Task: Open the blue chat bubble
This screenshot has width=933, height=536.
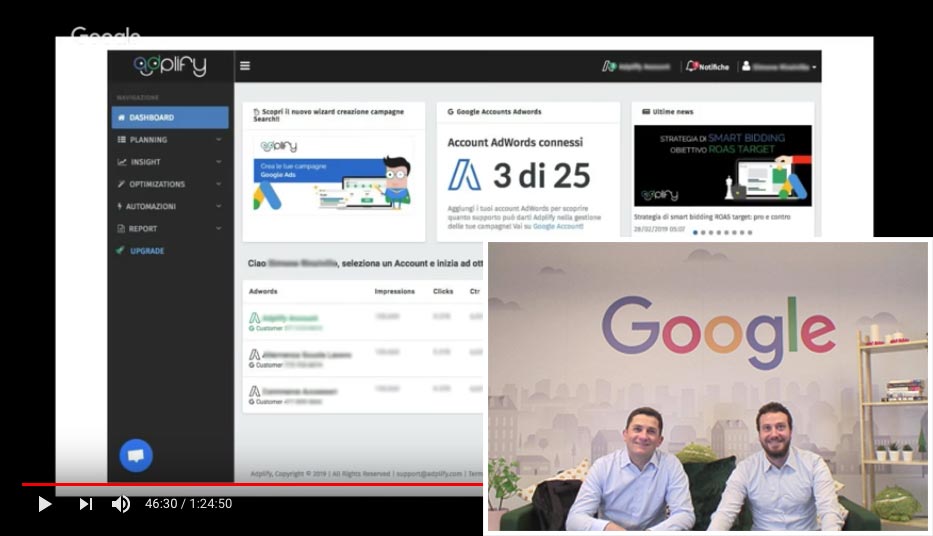Action: coord(136,456)
